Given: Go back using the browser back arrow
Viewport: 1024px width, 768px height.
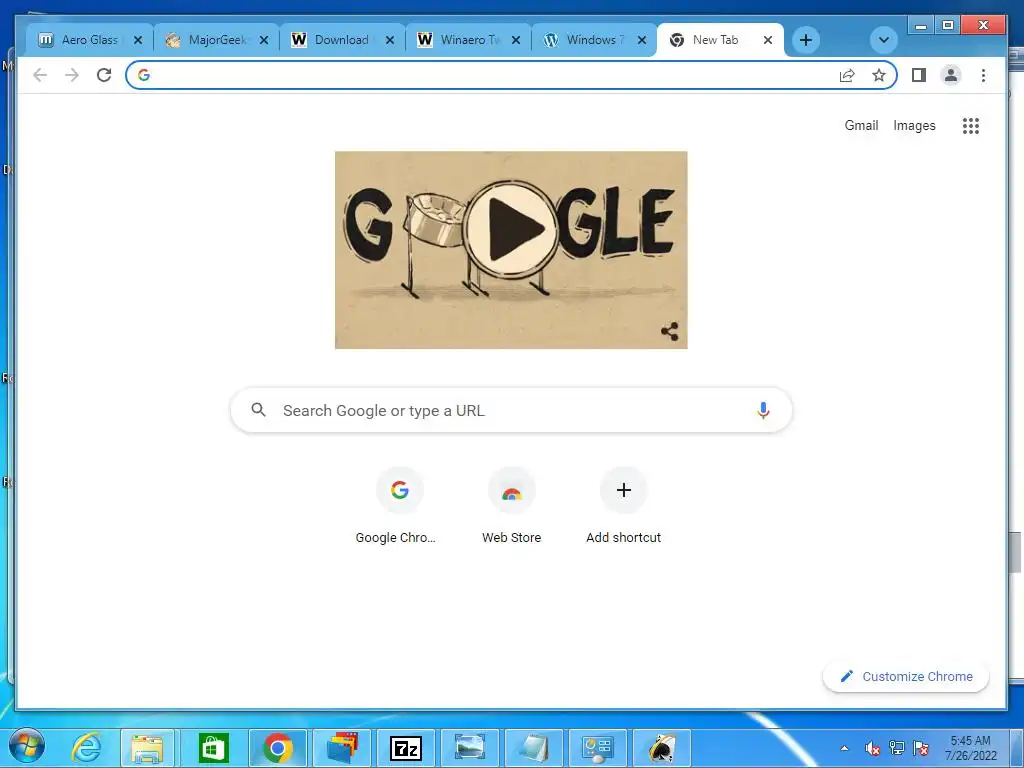Looking at the screenshot, I should (x=40, y=75).
